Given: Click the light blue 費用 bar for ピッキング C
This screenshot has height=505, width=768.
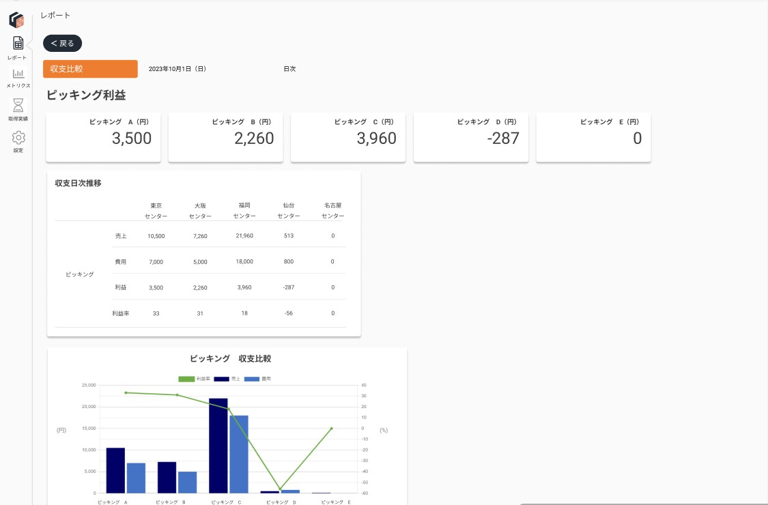Looking at the screenshot, I should pyautogui.click(x=239, y=454).
